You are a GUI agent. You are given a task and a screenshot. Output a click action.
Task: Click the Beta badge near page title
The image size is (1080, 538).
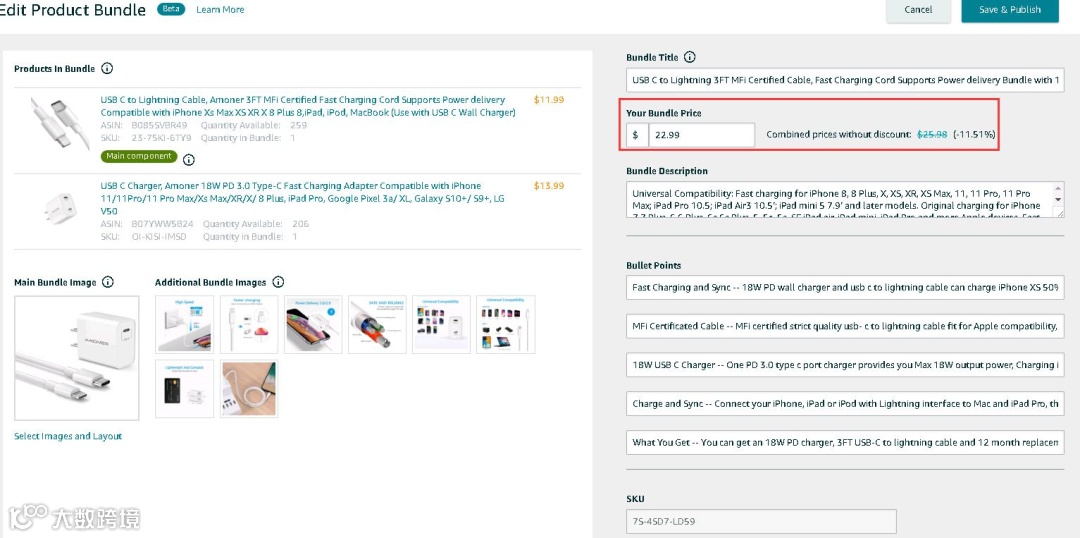point(172,9)
